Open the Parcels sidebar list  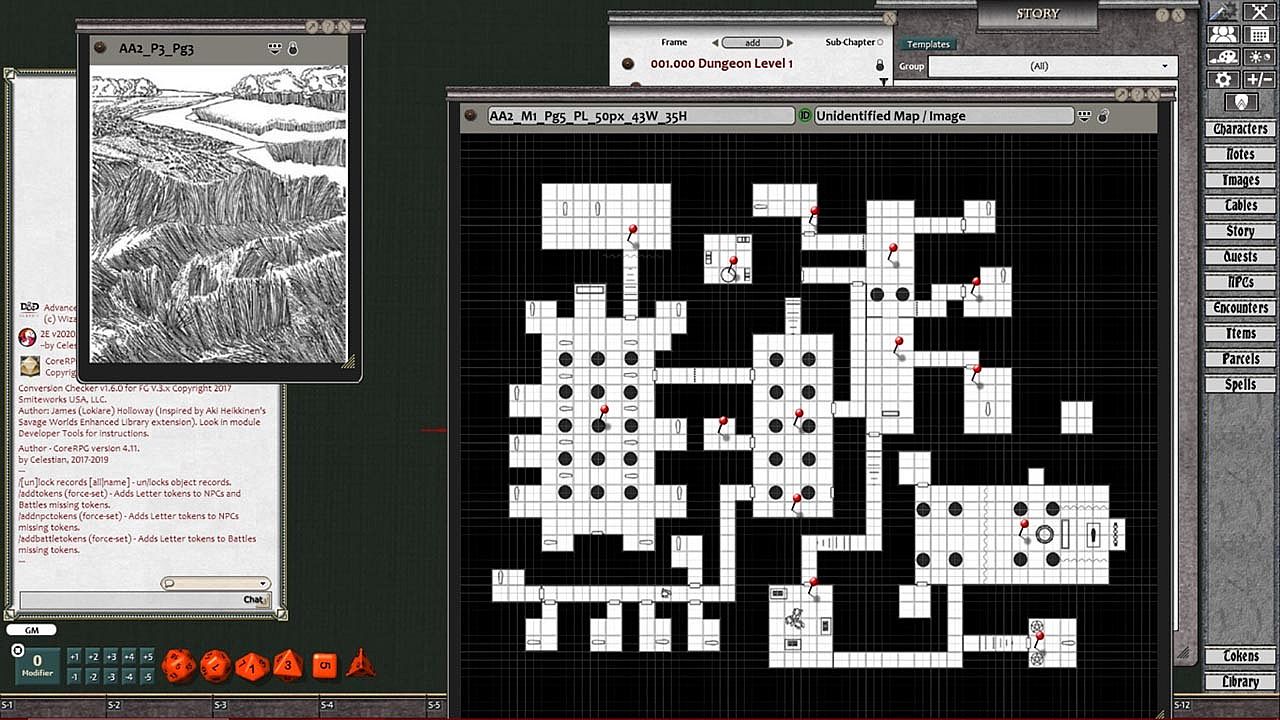click(1240, 359)
